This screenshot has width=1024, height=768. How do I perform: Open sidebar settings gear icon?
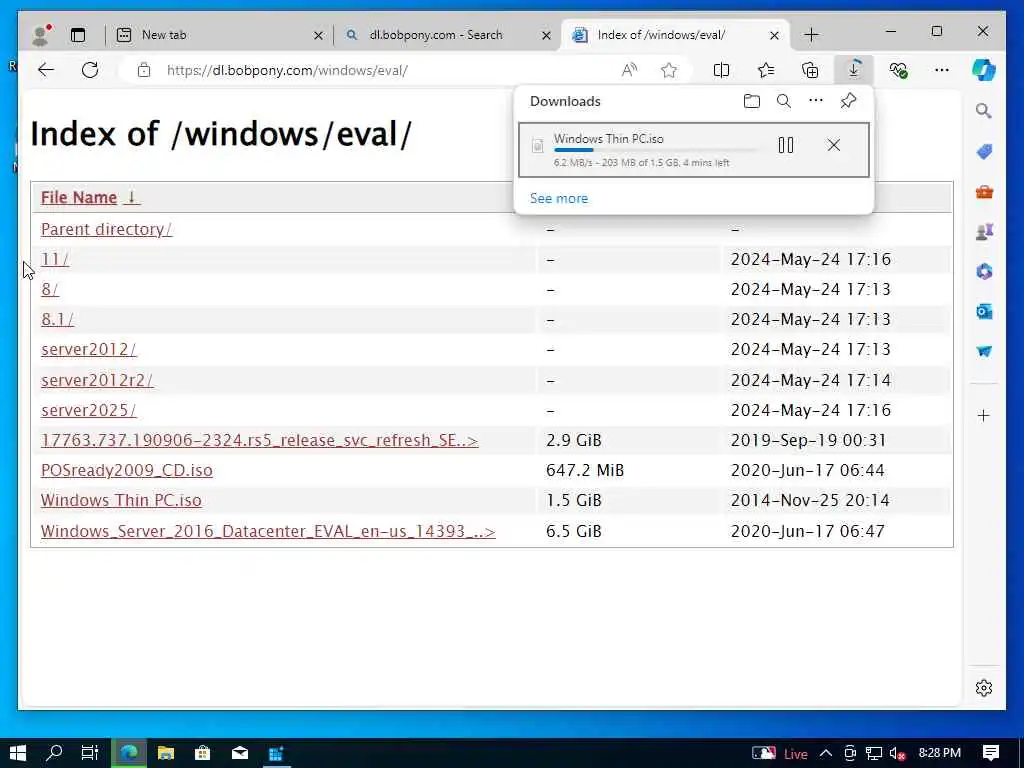[x=984, y=688]
